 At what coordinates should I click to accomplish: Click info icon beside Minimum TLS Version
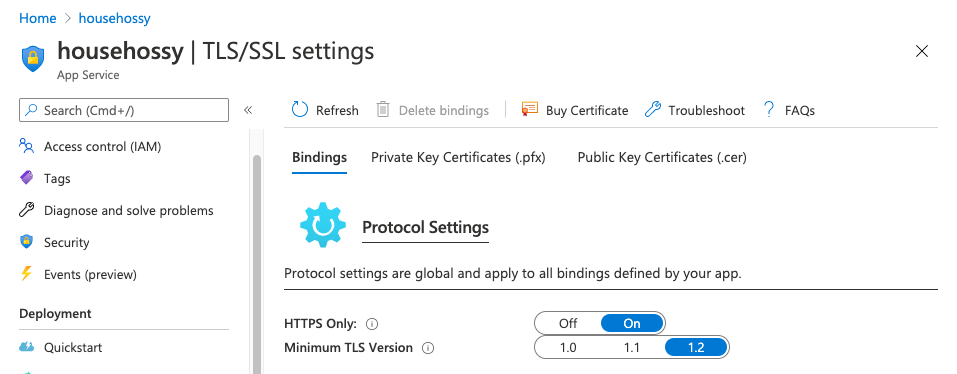(x=428, y=348)
